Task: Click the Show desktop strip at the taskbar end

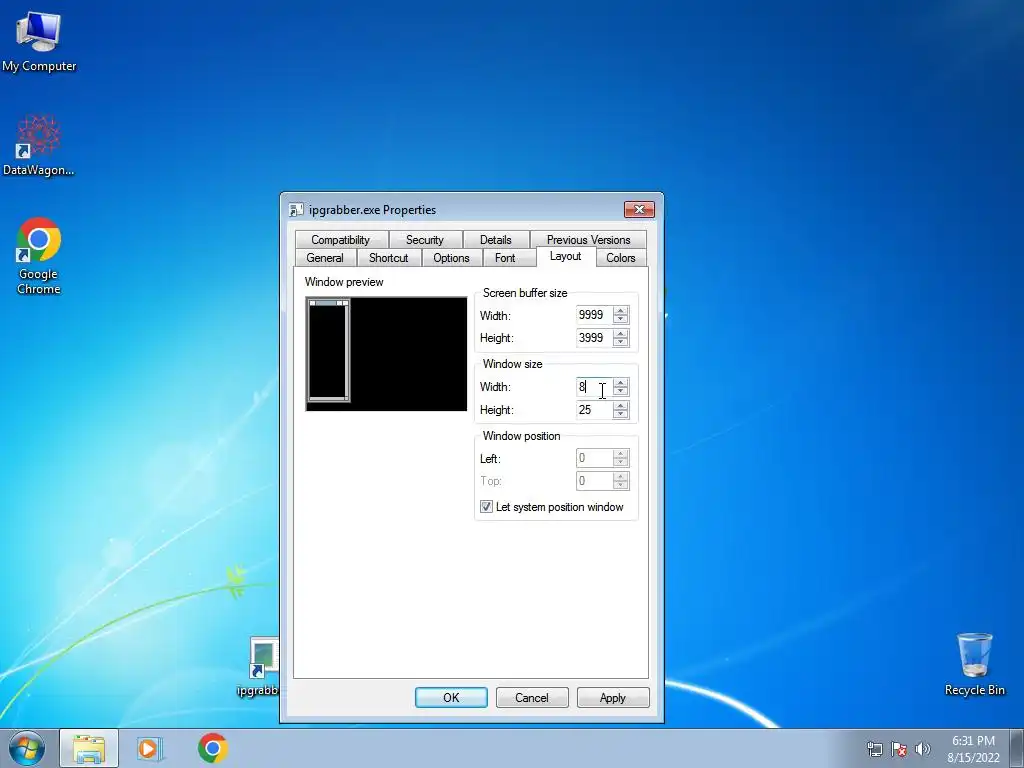Action: (1017, 748)
